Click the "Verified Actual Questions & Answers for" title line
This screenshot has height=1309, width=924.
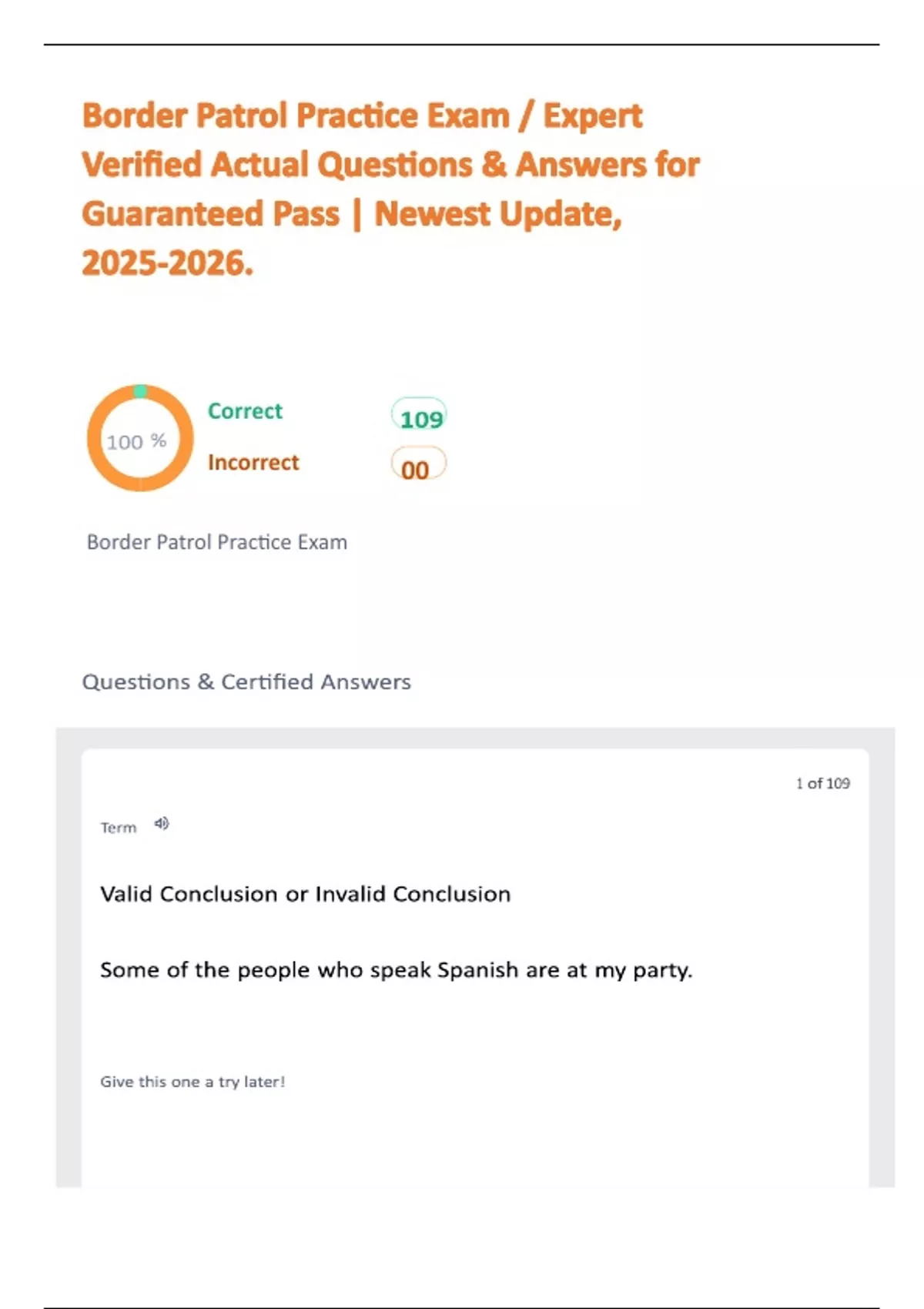(390, 165)
